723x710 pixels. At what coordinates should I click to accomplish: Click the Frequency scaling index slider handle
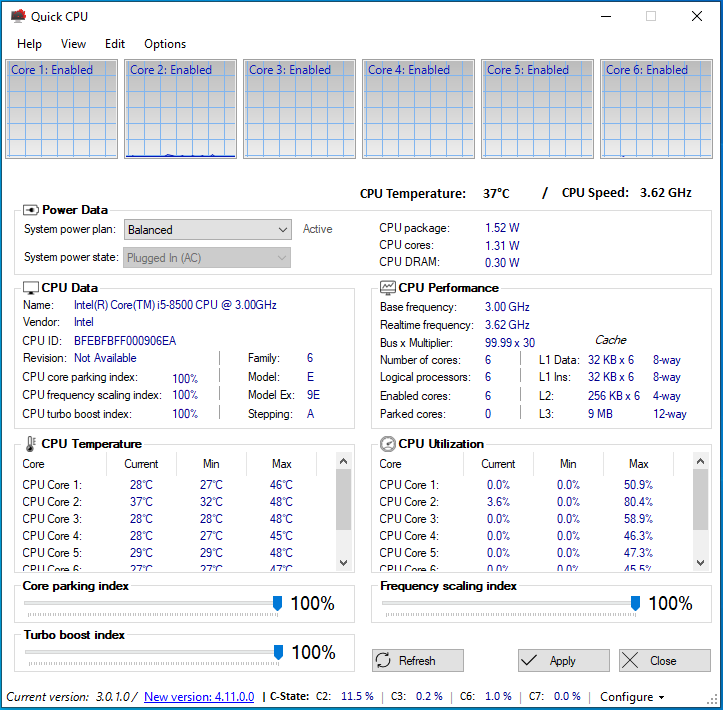[635, 603]
